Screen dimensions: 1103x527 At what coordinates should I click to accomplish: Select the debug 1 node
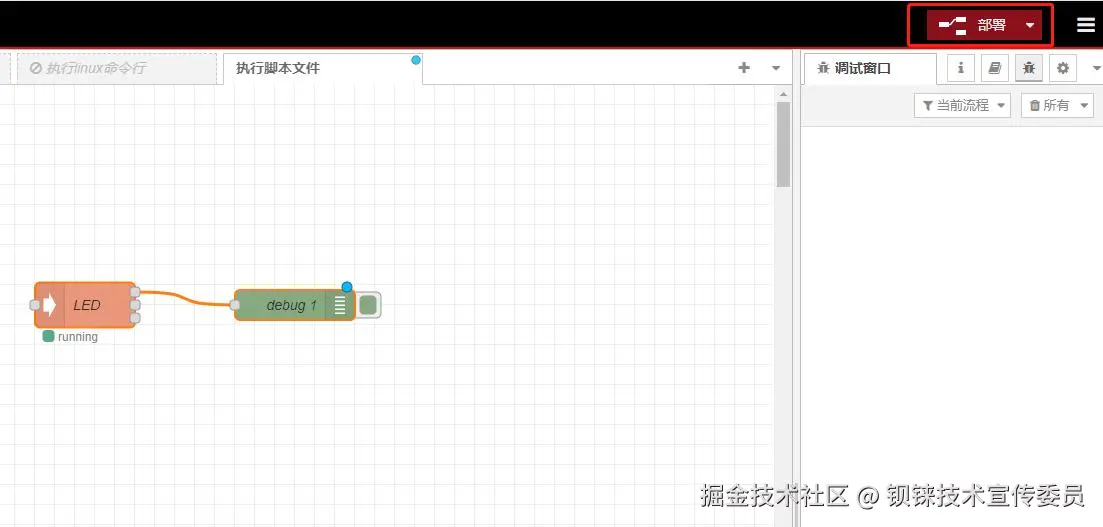pos(294,305)
